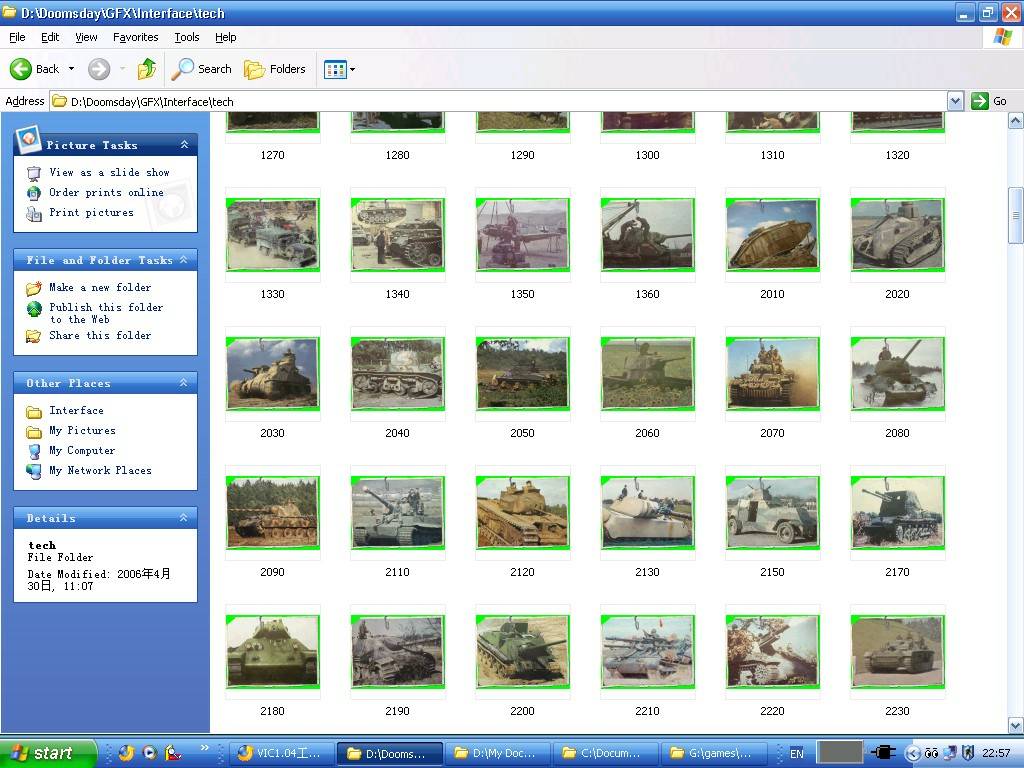This screenshot has height=768, width=1024.
Task: Open the Views dropdown in toolbar
Action: [339, 69]
